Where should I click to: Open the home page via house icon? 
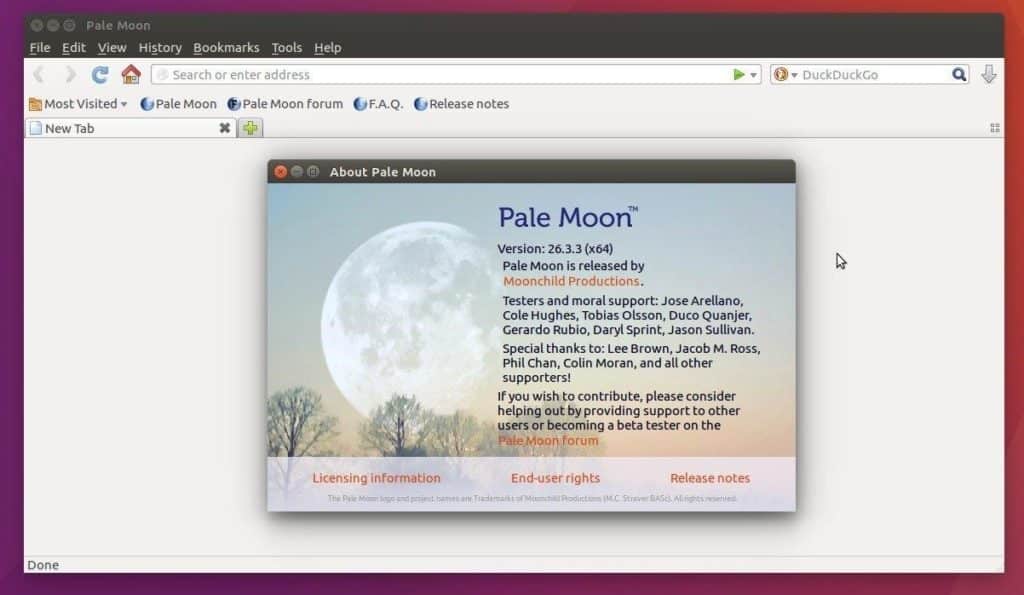131,74
